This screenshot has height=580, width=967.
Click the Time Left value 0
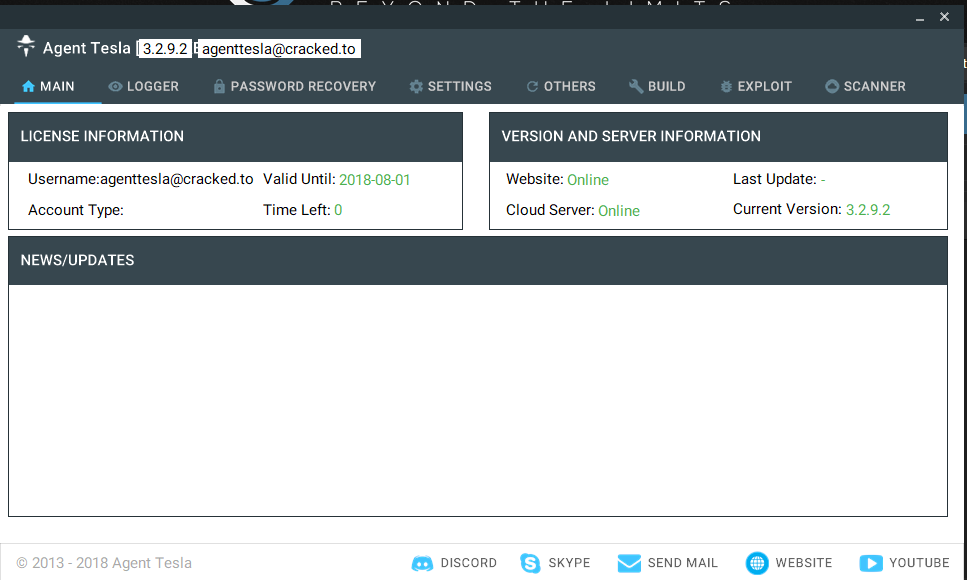(338, 210)
